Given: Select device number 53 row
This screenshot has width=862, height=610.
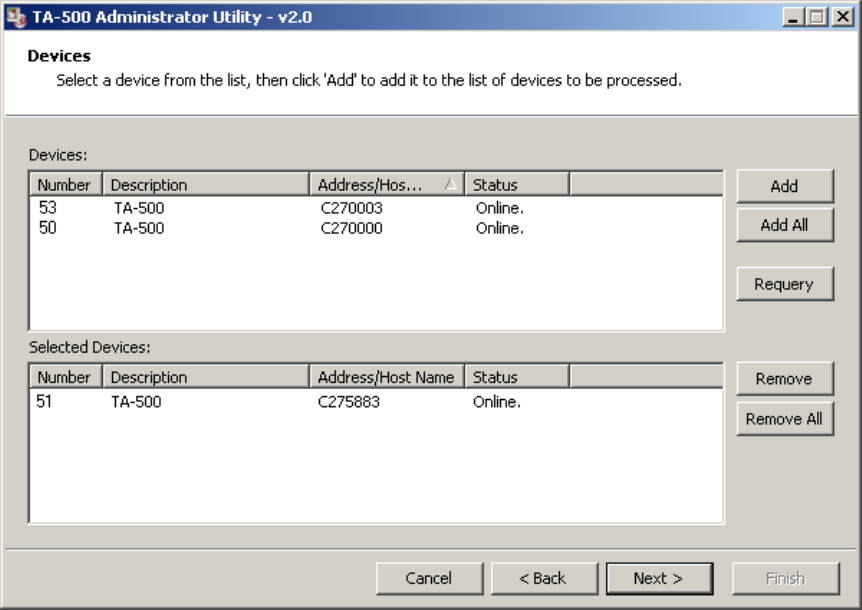Looking at the screenshot, I should [x=376, y=208].
